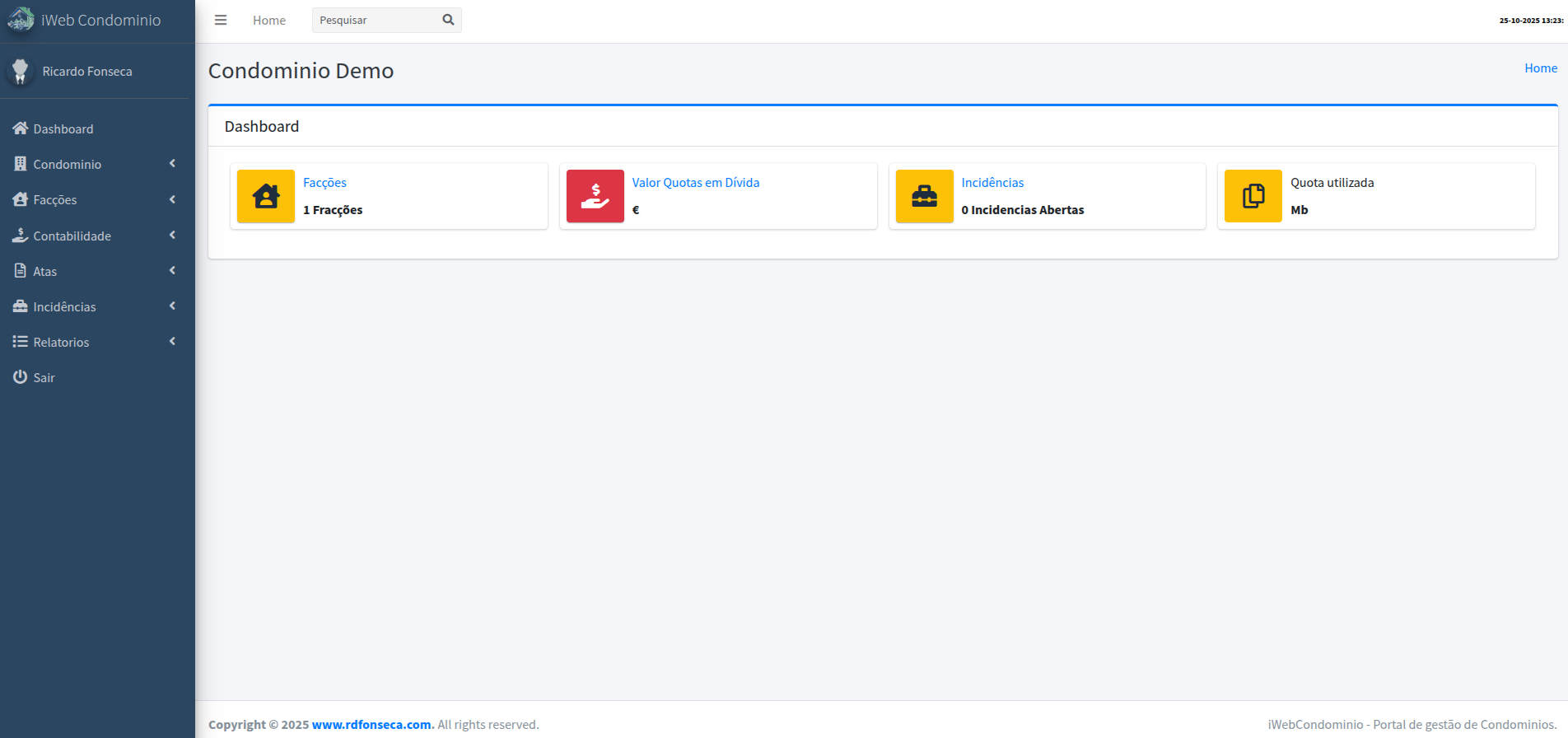
Task: Follow the www.rdfonseca.com footer link
Action: point(371,725)
